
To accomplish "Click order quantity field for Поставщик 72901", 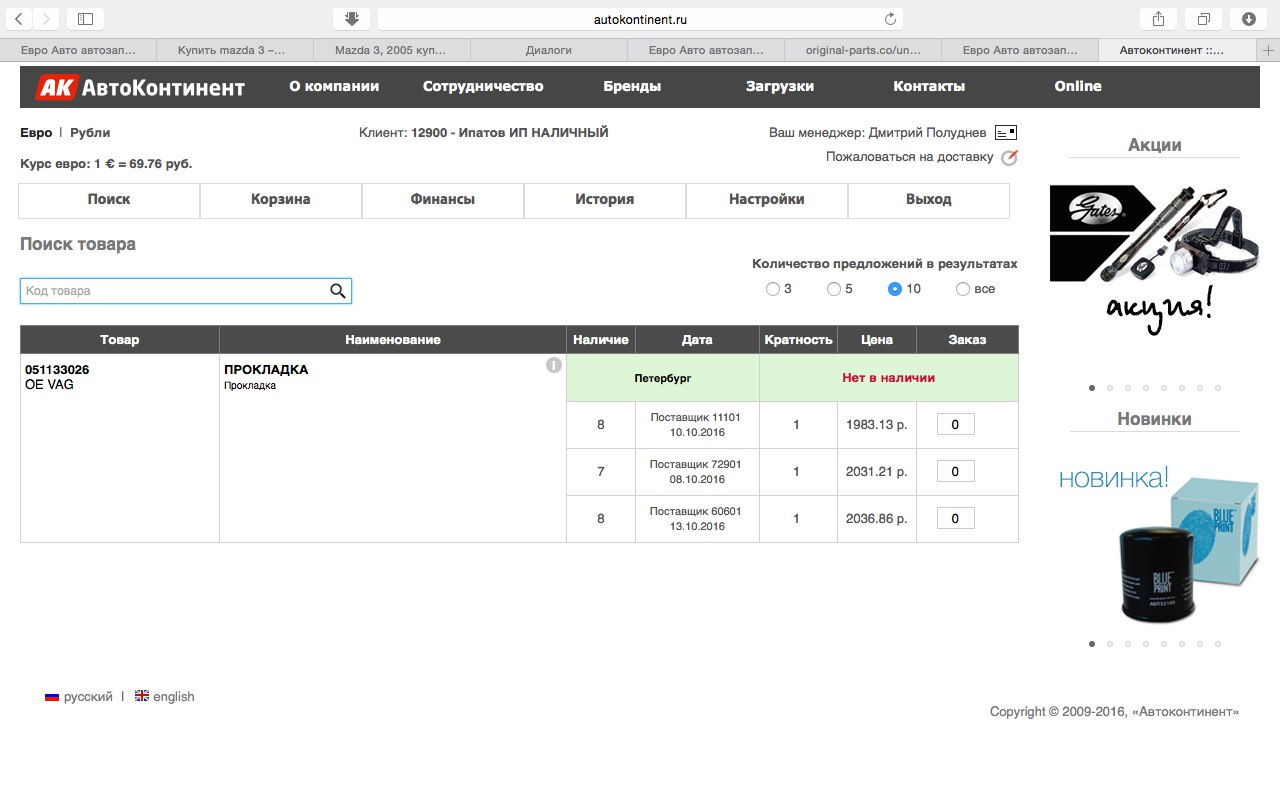I will pos(955,472).
